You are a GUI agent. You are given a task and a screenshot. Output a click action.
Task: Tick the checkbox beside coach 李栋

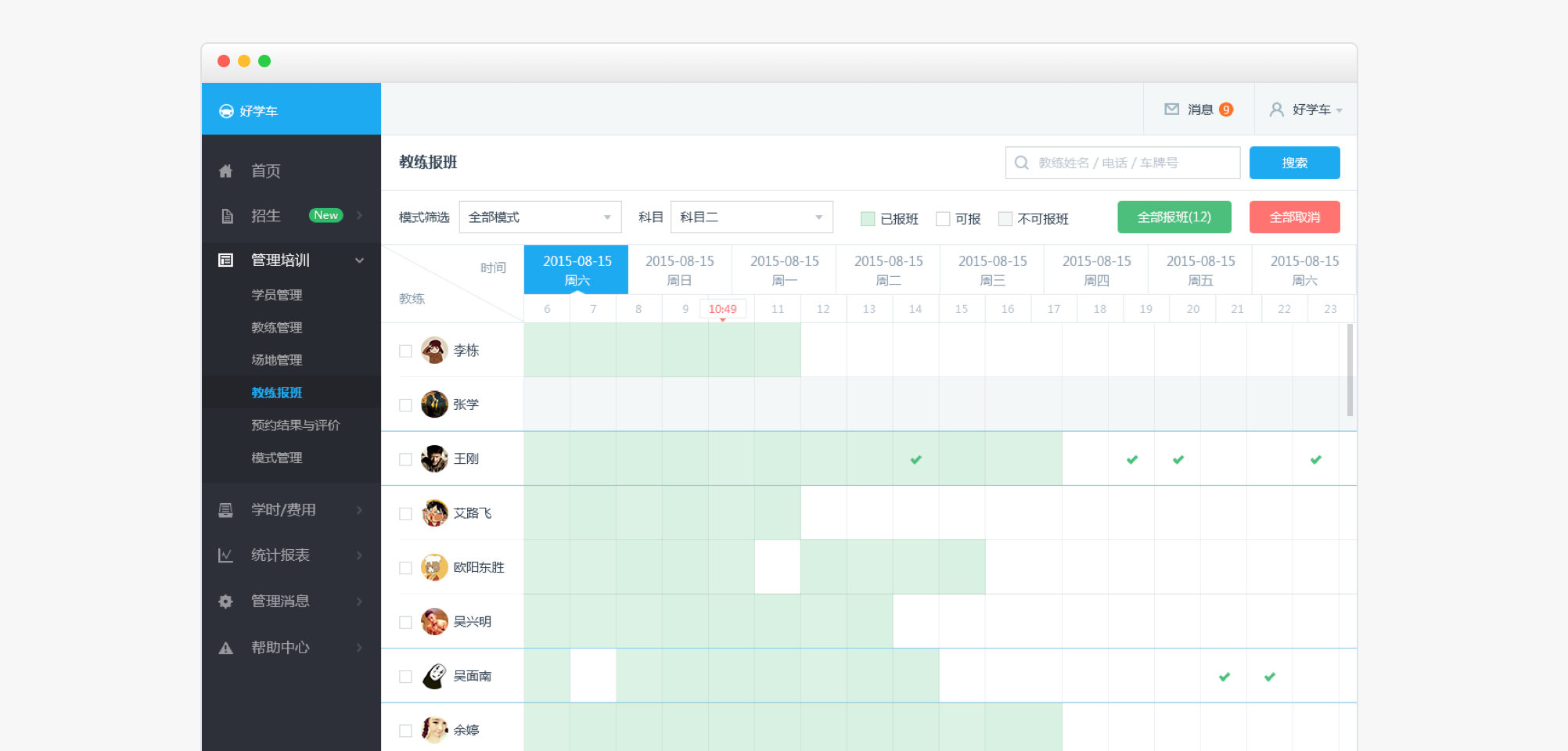[405, 351]
